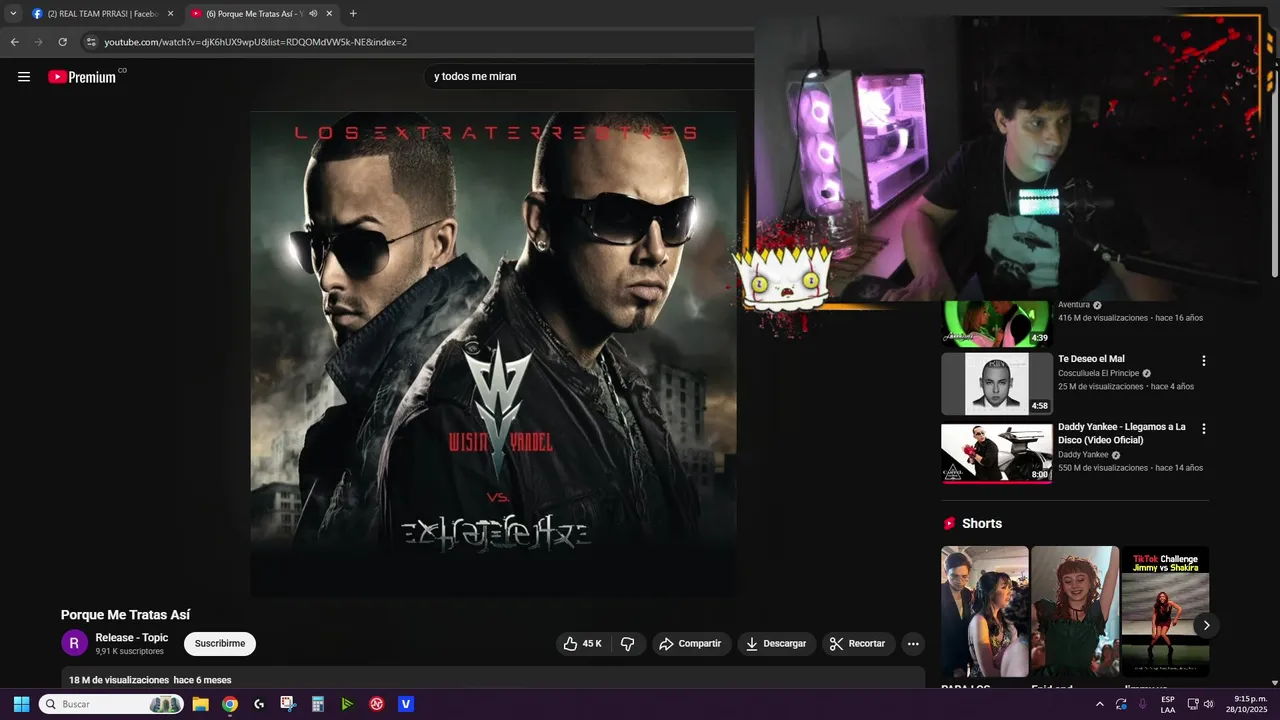Reload the current page
This screenshot has width=1280, height=720.
click(x=62, y=42)
